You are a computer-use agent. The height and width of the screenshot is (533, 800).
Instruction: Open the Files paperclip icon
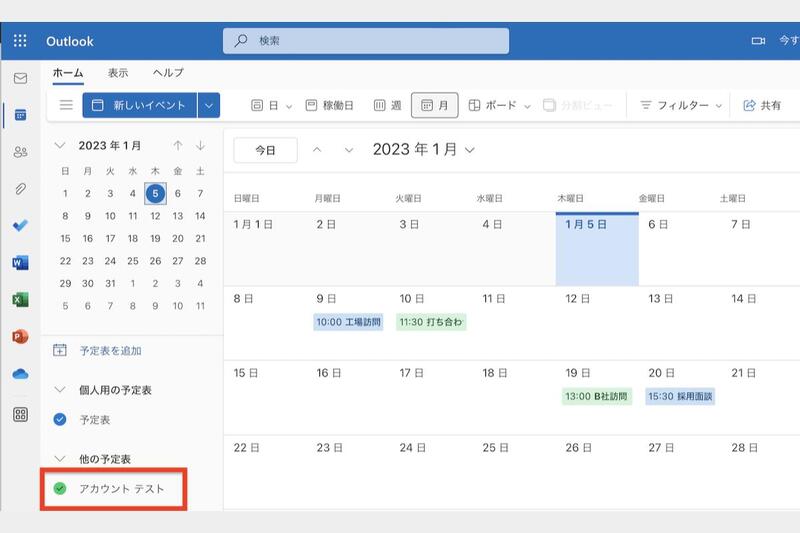(20, 189)
